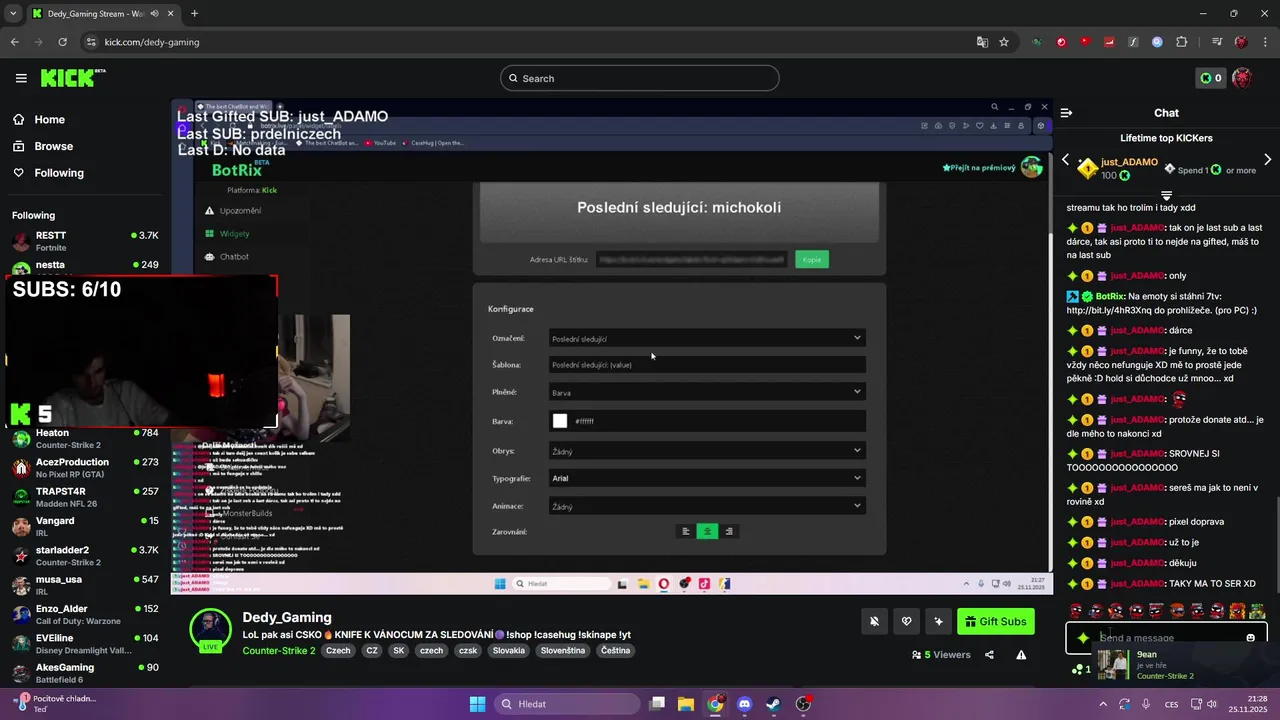
Task: Open Heaton channel in Following list
Action: (x=84, y=439)
